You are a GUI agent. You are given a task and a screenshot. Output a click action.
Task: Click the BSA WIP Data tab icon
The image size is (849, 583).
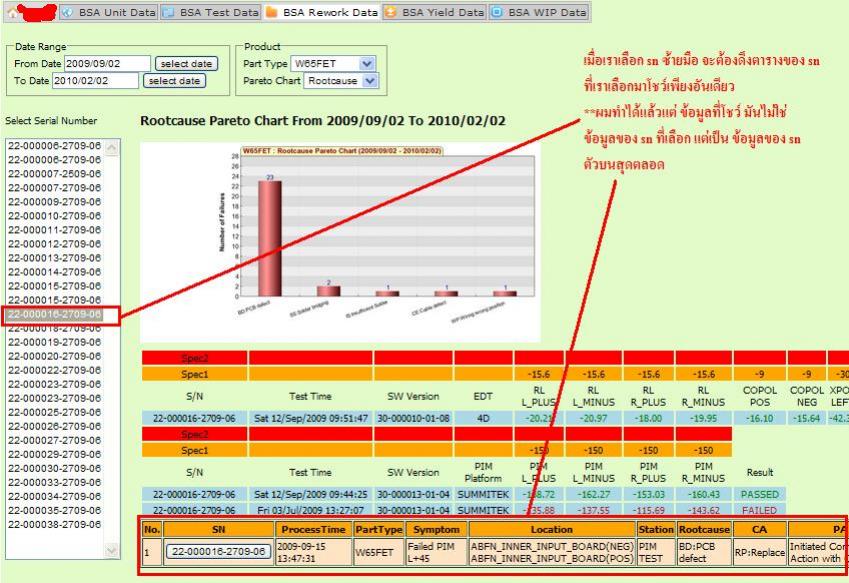(x=497, y=12)
